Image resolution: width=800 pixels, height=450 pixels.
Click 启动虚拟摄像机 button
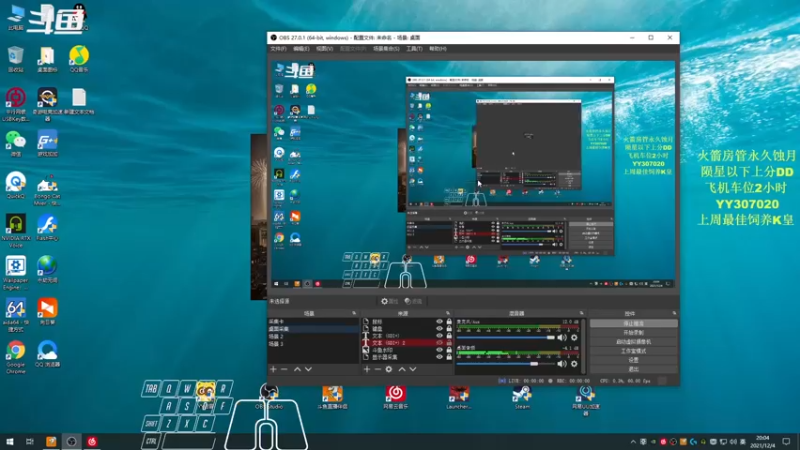634,341
